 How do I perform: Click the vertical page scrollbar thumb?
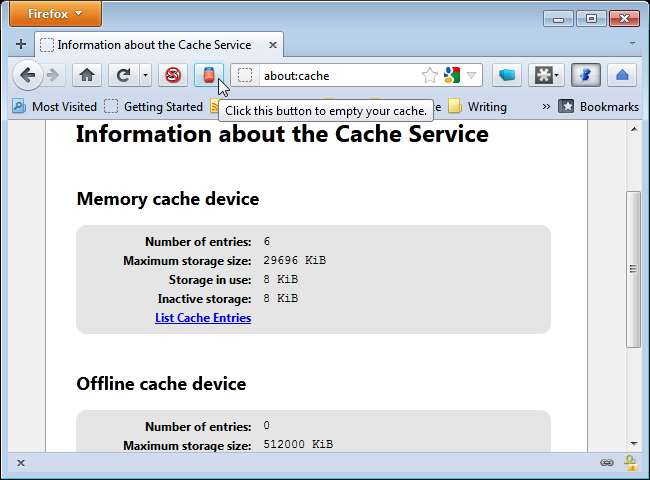click(x=632, y=268)
